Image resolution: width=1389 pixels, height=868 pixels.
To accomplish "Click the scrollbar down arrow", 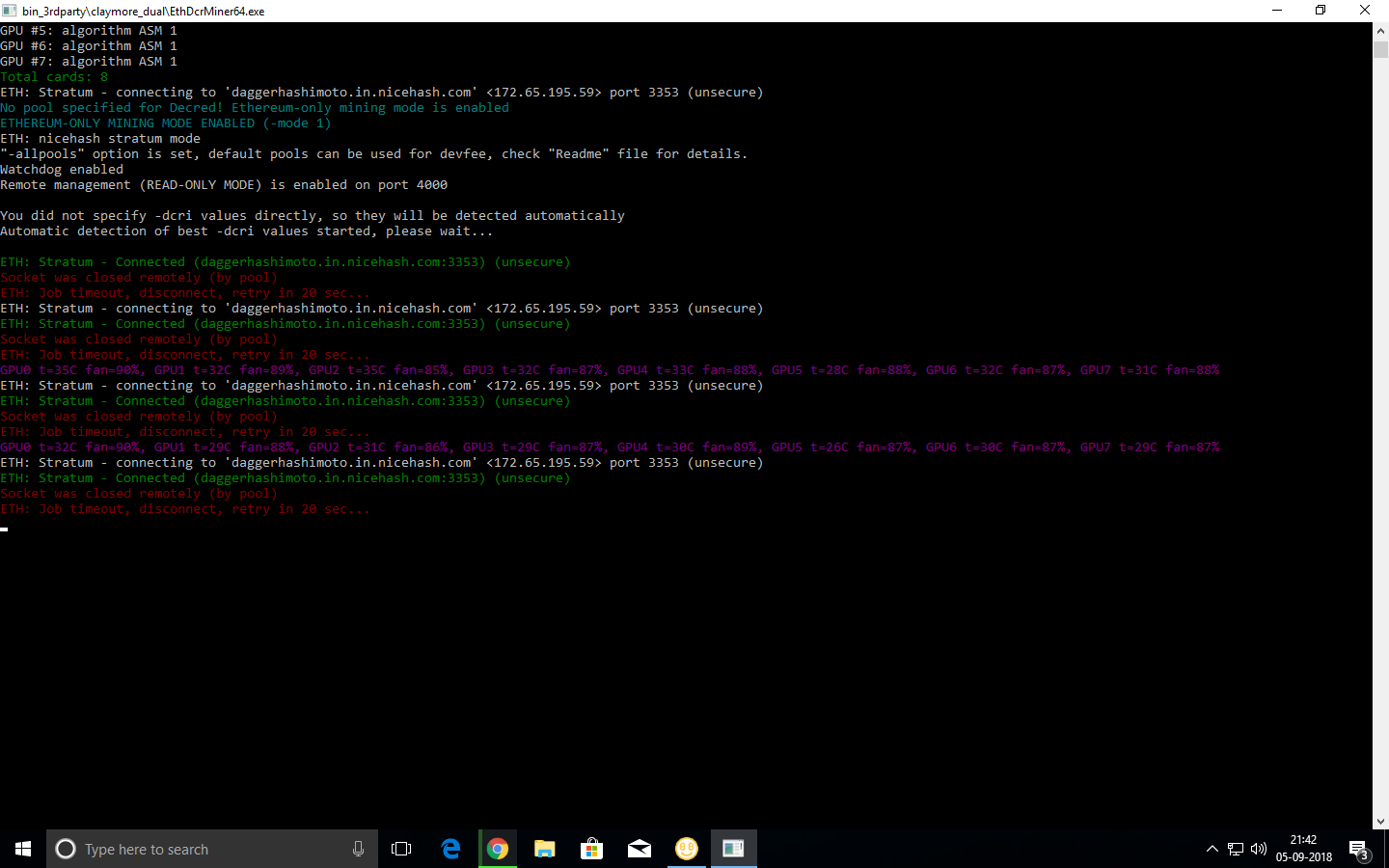I will [1381, 822].
